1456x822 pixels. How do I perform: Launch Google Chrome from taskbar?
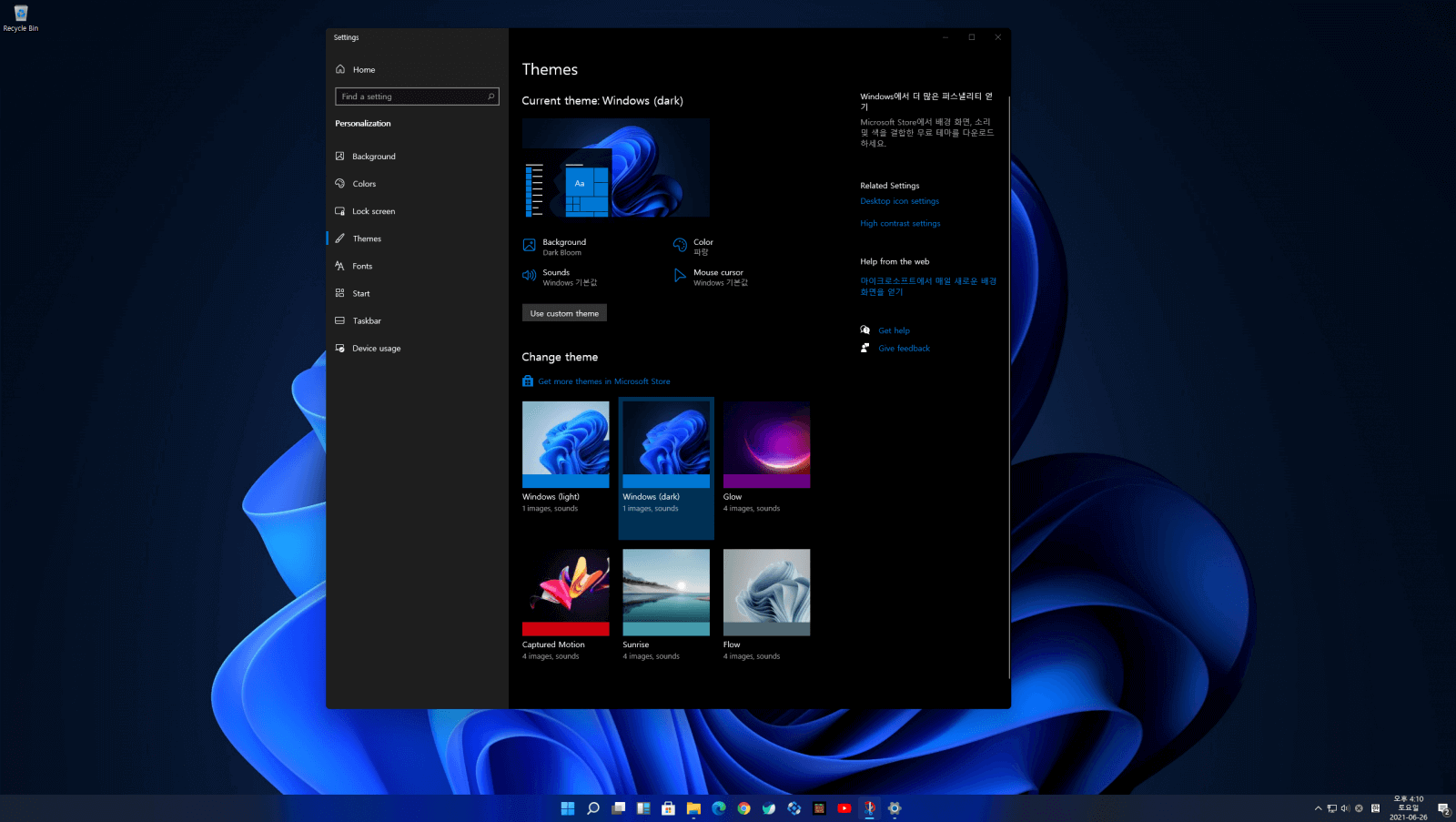pos(744,808)
